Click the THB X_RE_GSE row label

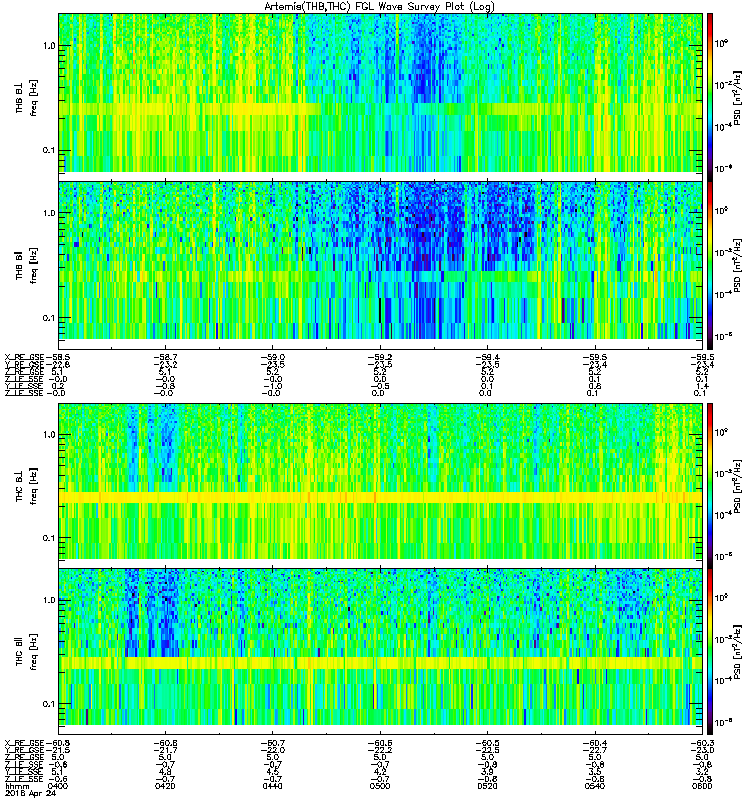[24, 357]
